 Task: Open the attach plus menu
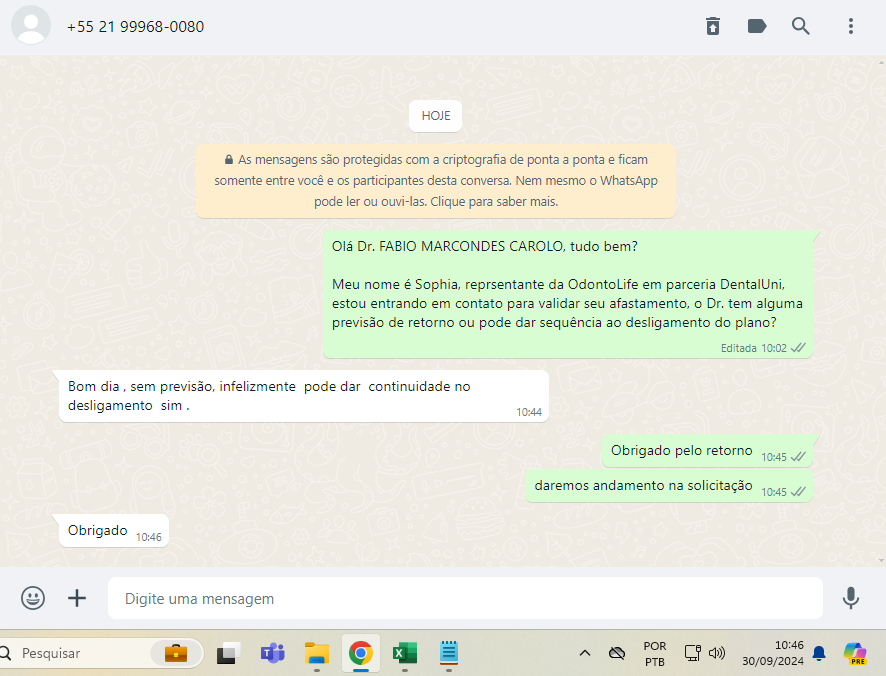point(77,598)
